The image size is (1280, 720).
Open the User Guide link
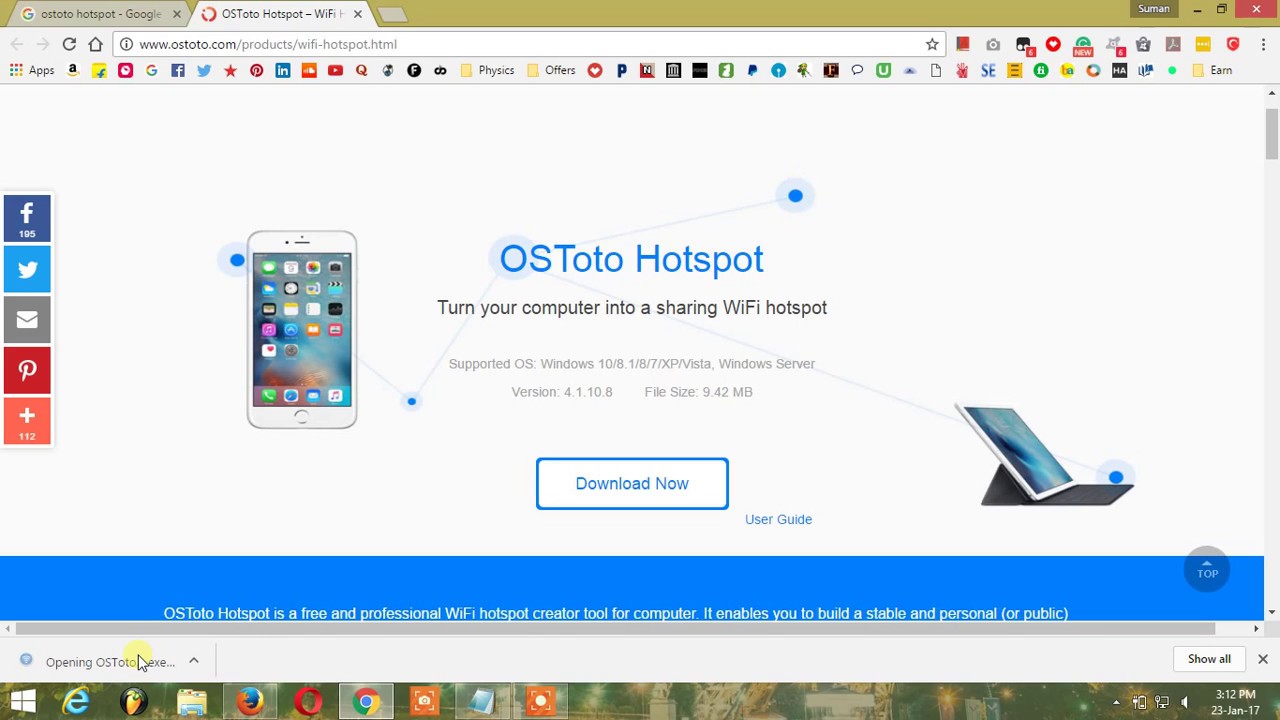click(778, 519)
